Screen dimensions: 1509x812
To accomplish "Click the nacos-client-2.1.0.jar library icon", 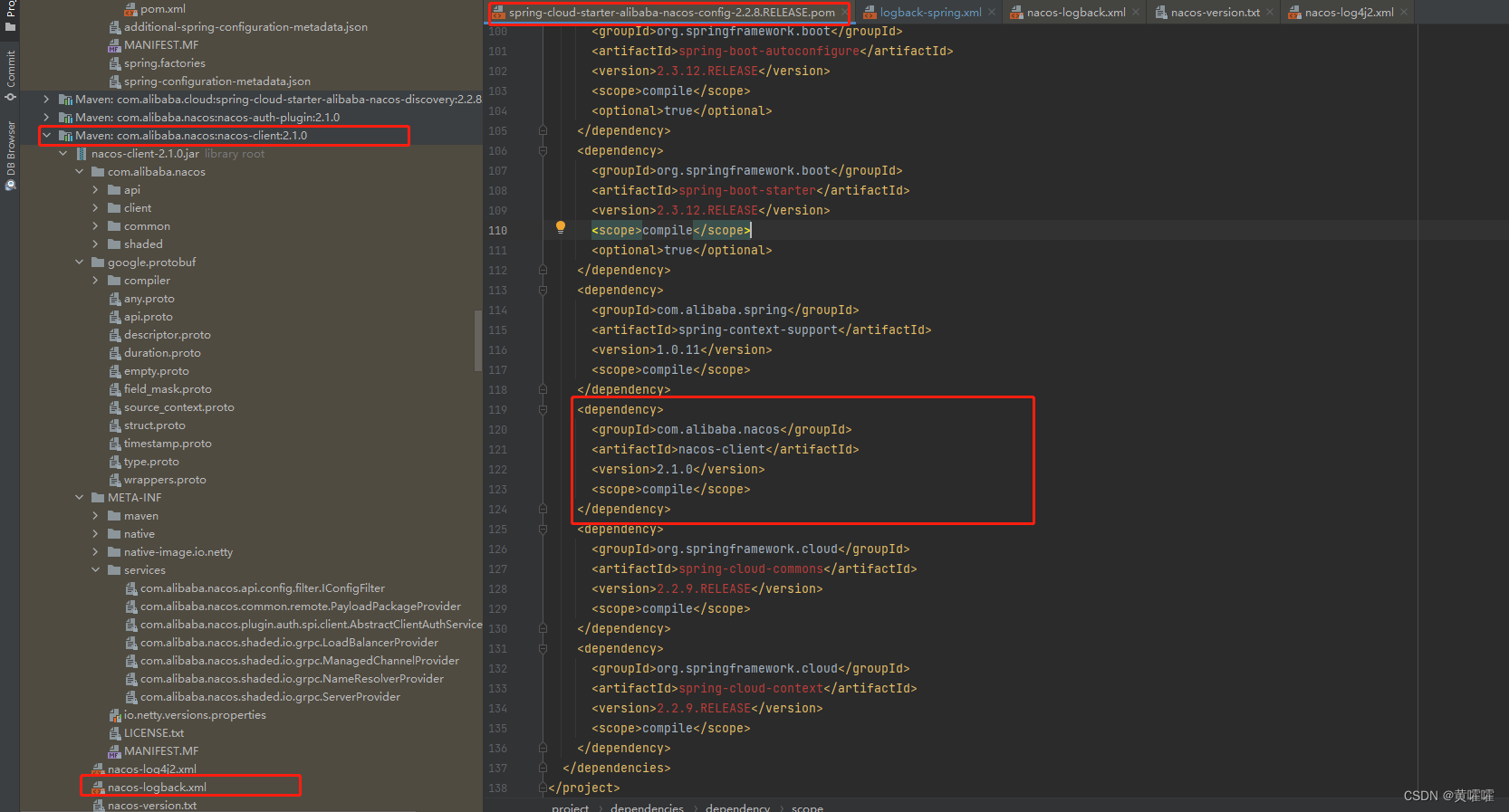I will pyautogui.click(x=82, y=154).
